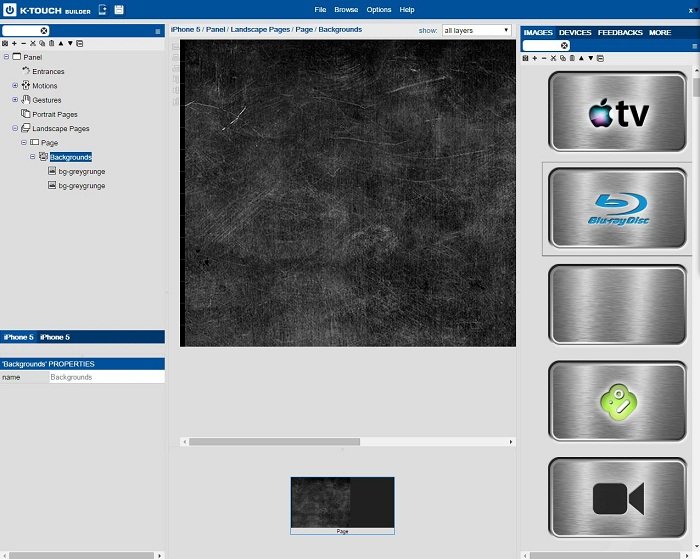Expand the Gestures tree node
Viewport: 700px width, 559px height.
15,100
